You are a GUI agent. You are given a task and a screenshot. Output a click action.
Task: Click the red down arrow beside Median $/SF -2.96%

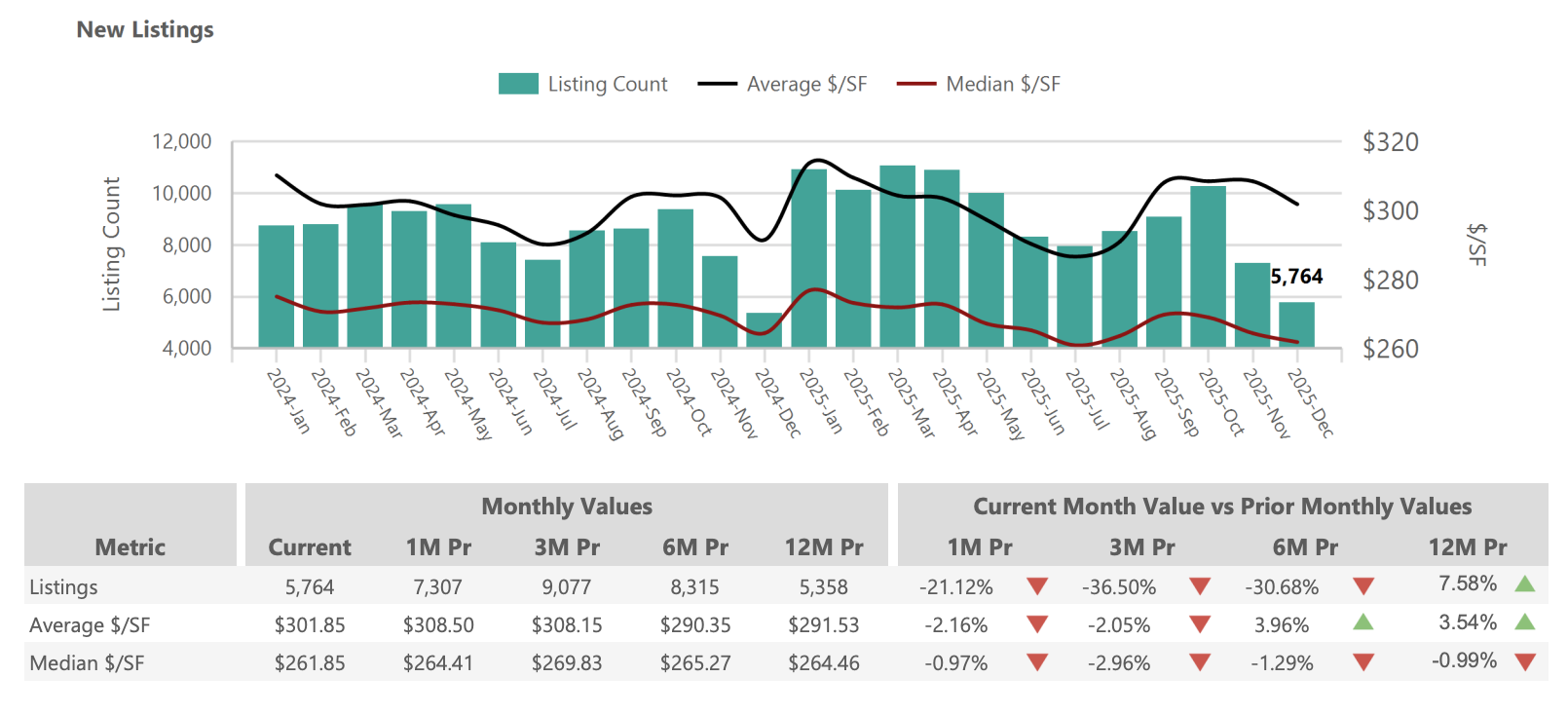pyautogui.click(x=1200, y=662)
